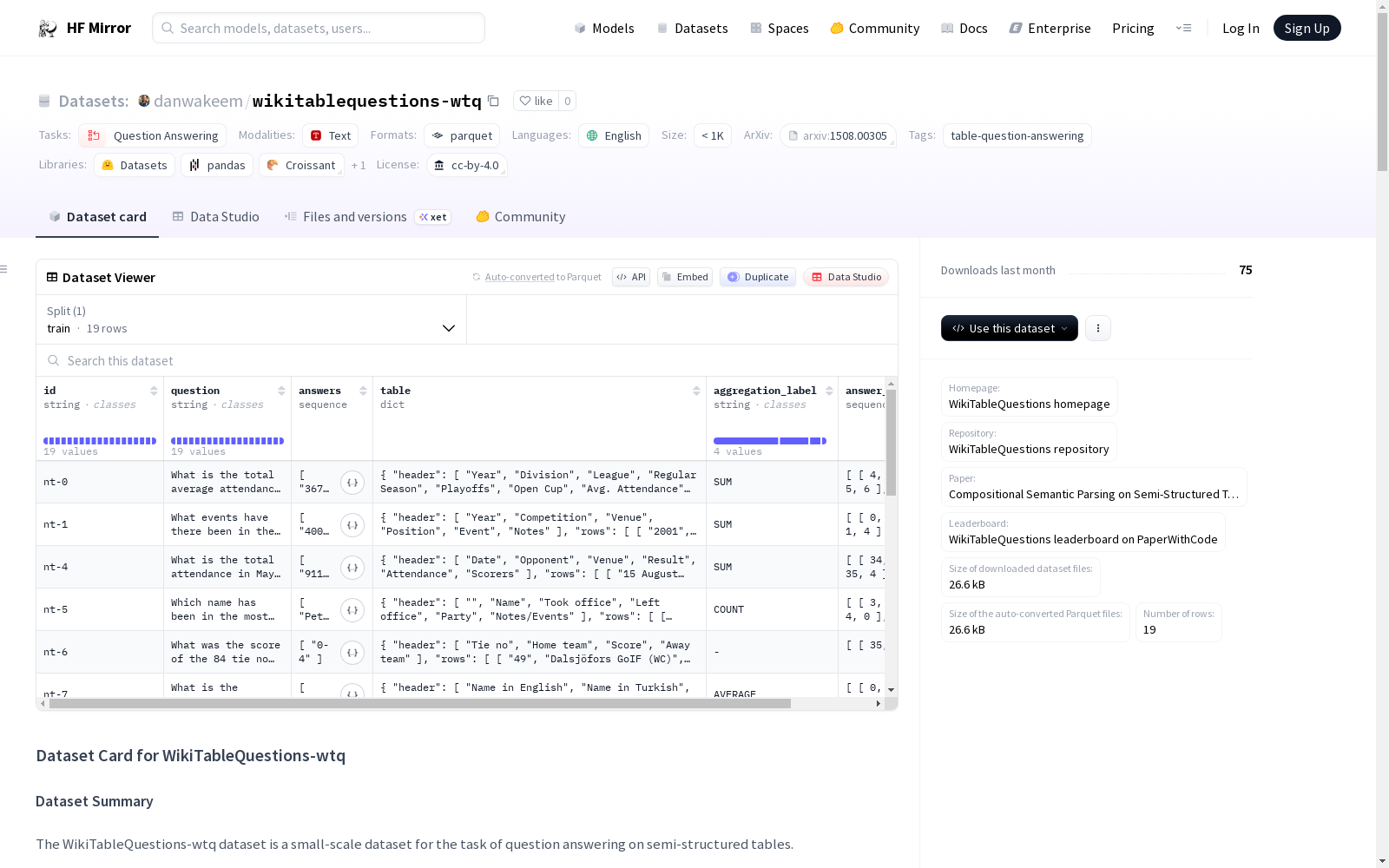Viewport: 1389px width, 868px height.
Task: Expand the JSON answers cell for nt-1
Action: click(352, 525)
